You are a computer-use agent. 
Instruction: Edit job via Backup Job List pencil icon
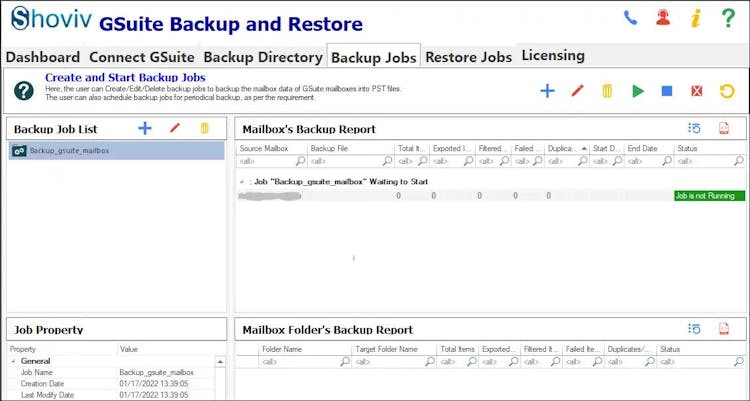[175, 128]
